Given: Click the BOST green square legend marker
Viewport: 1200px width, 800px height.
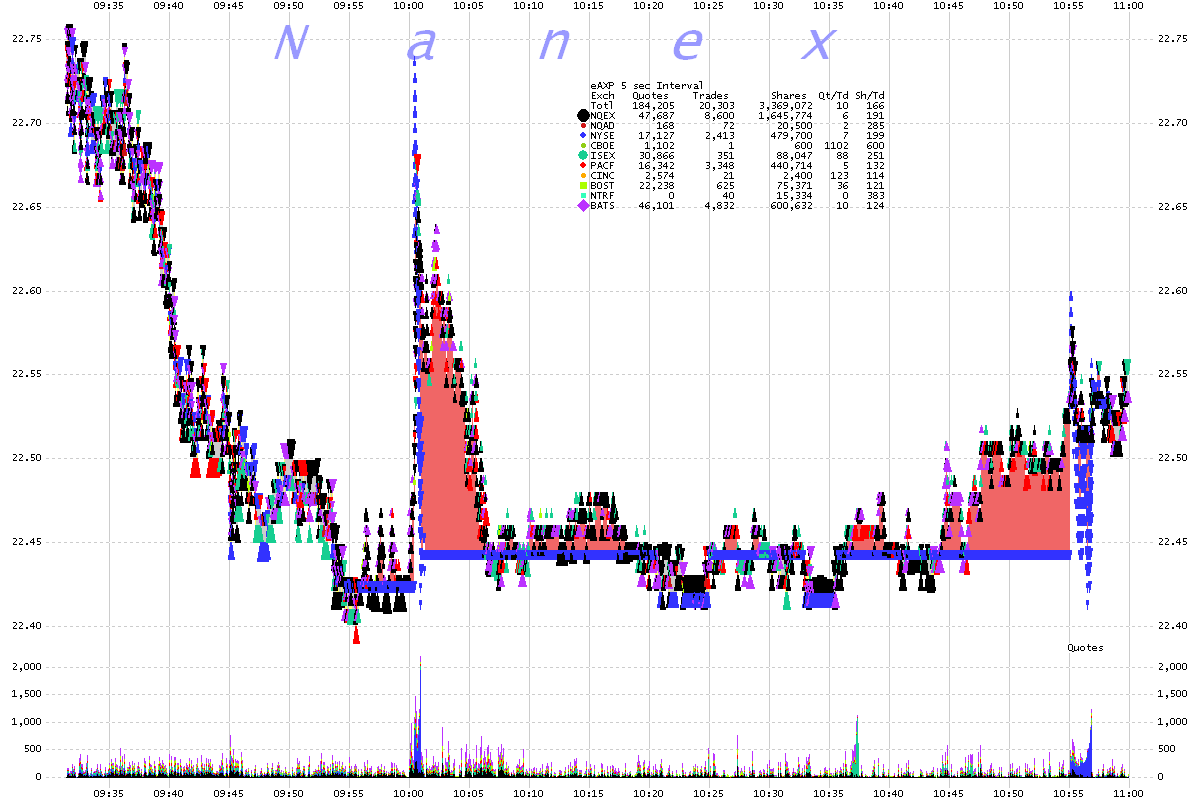Looking at the screenshot, I should pos(582,185).
